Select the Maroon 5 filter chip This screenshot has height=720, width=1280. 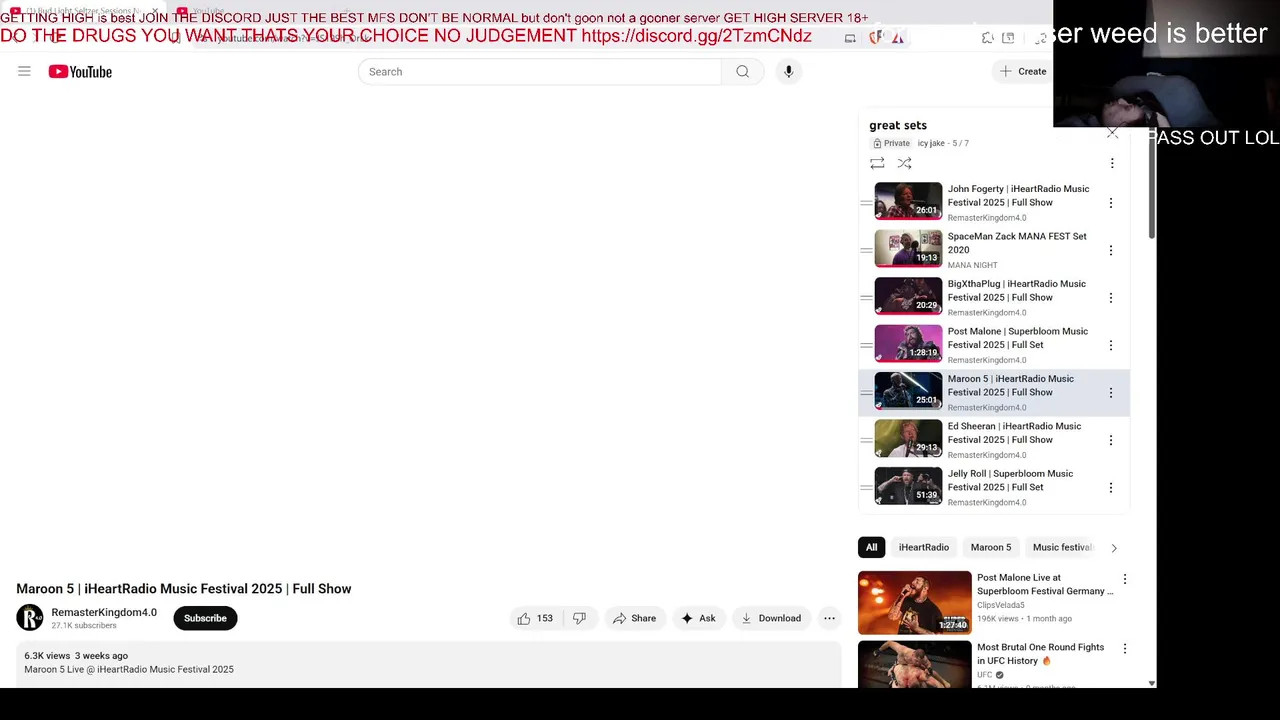[990, 547]
